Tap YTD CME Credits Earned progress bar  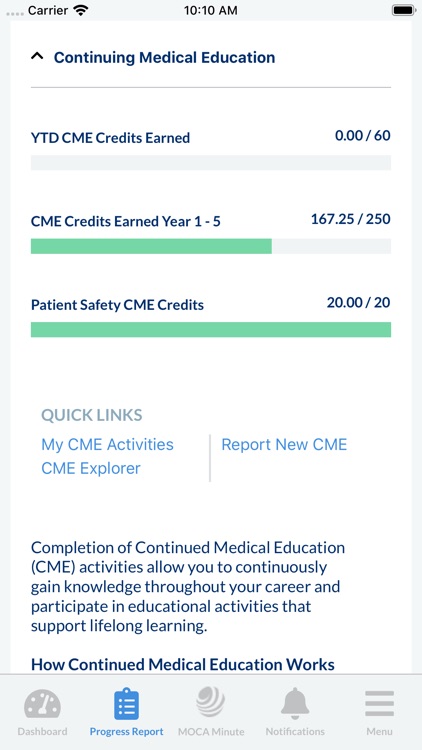[211, 163]
